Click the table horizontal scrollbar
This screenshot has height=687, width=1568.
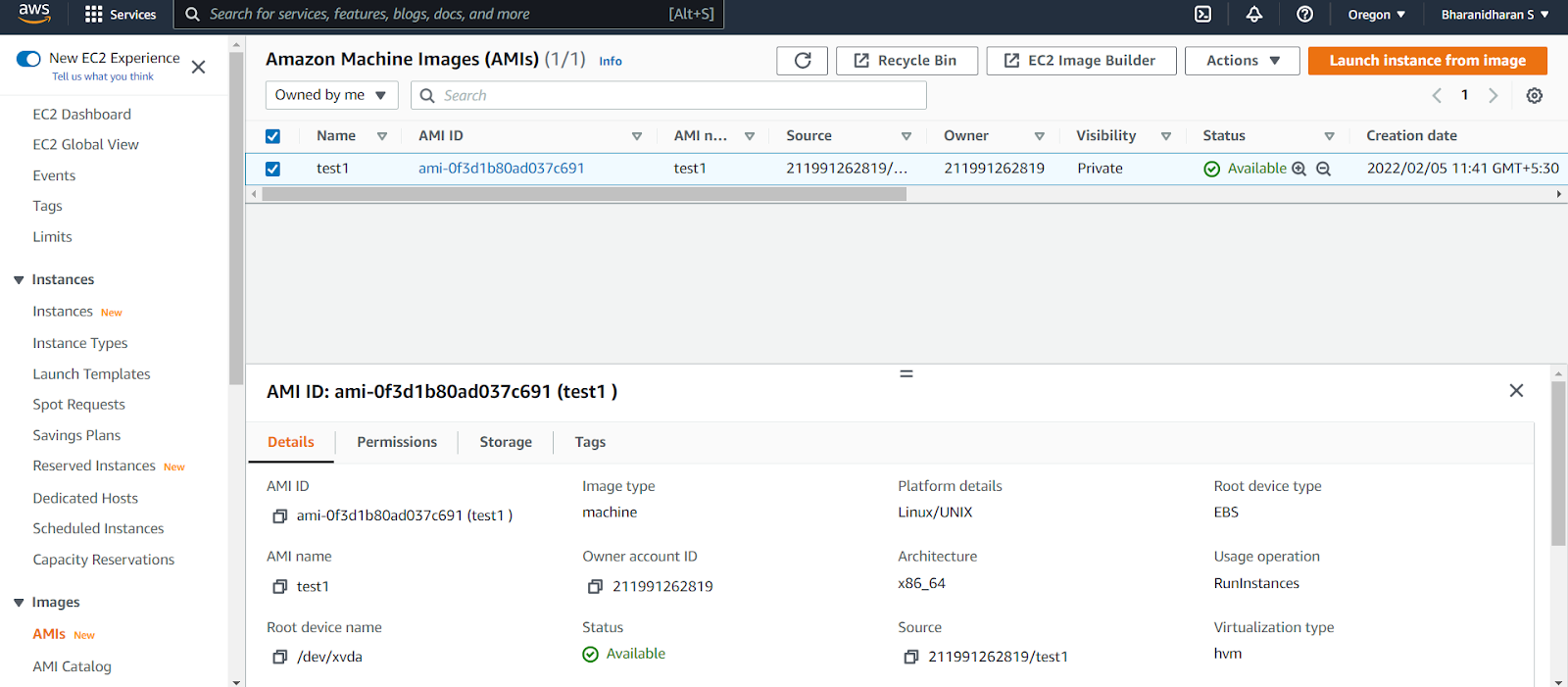point(584,194)
